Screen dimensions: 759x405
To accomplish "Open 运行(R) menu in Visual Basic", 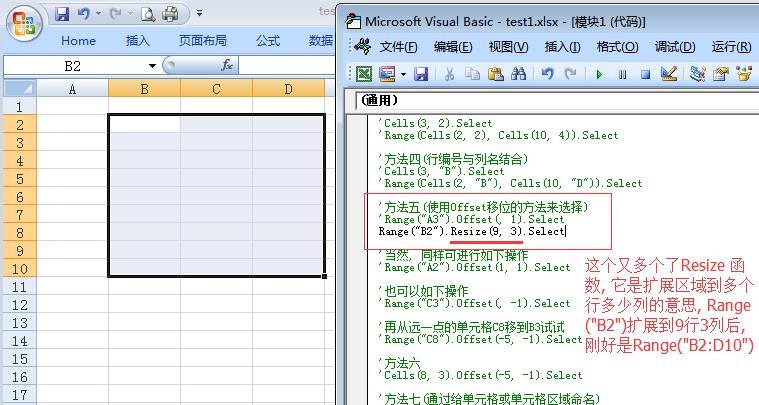I will pyautogui.click(x=731, y=47).
